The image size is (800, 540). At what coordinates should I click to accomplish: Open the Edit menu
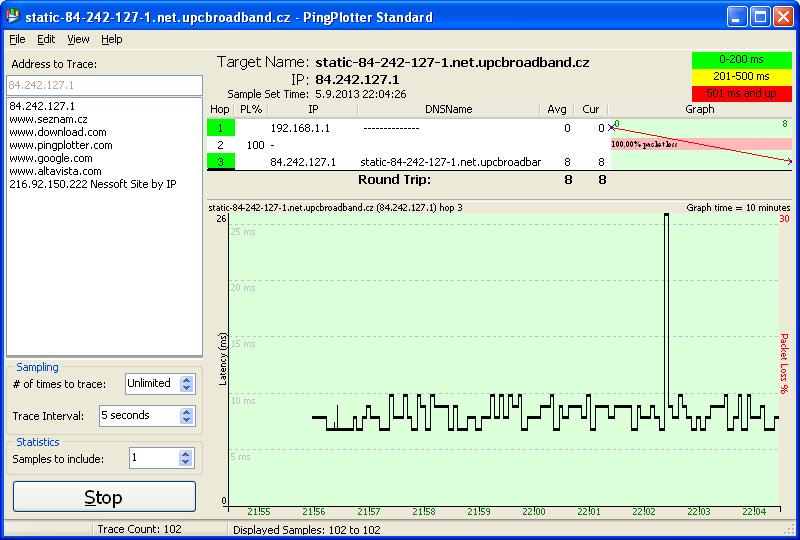click(46, 39)
